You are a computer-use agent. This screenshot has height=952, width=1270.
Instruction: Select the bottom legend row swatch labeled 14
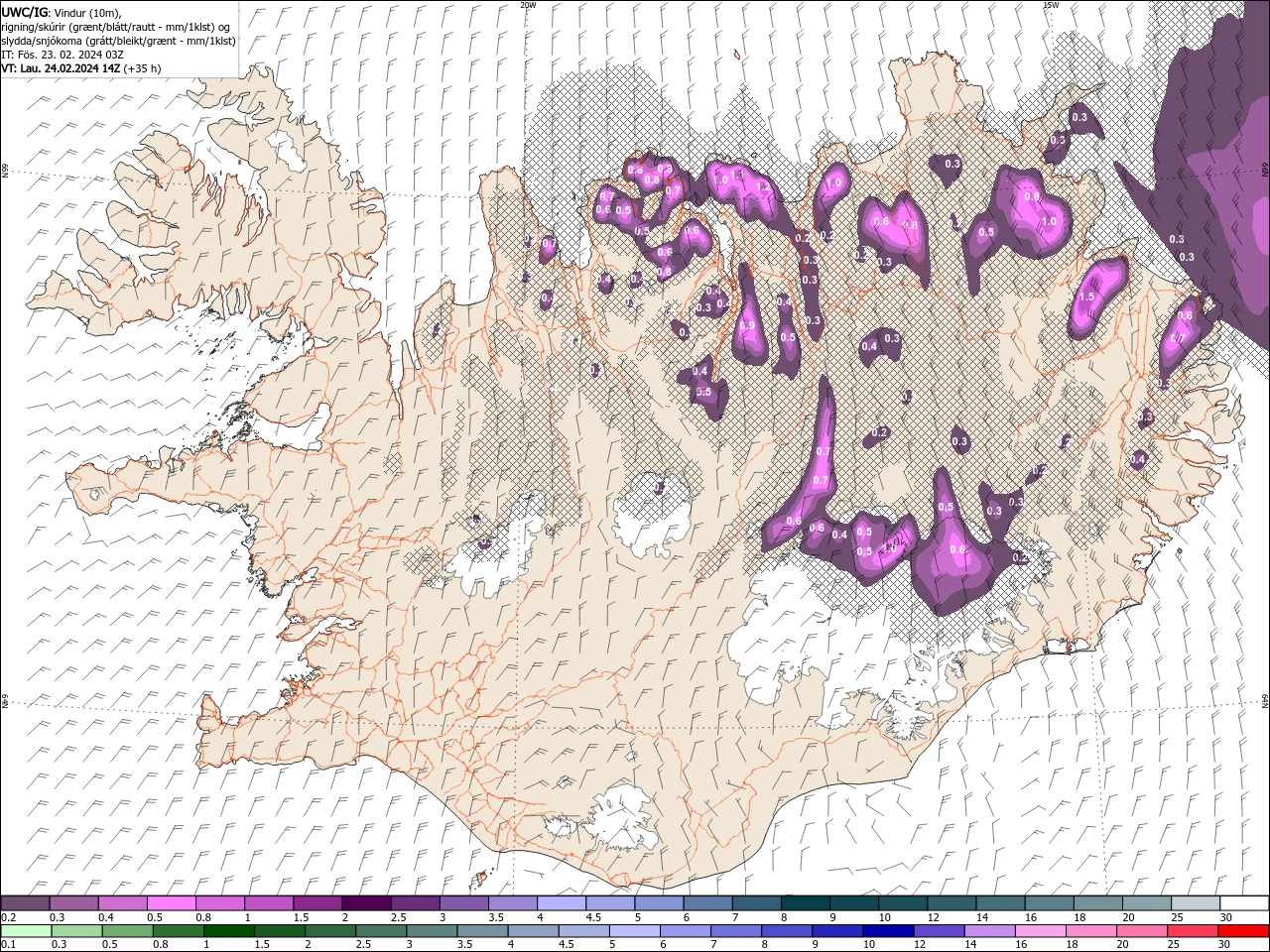pos(989,931)
